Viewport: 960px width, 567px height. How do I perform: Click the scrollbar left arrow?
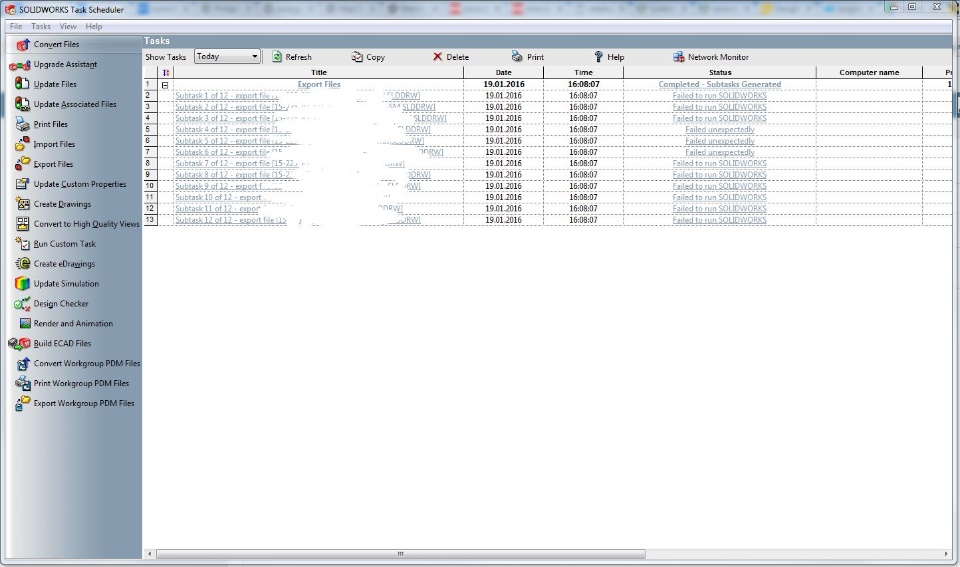(x=149, y=554)
